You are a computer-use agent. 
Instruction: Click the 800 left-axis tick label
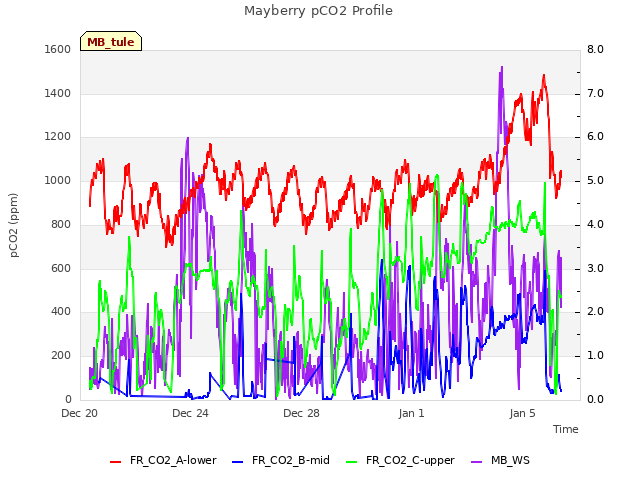(61, 224)
